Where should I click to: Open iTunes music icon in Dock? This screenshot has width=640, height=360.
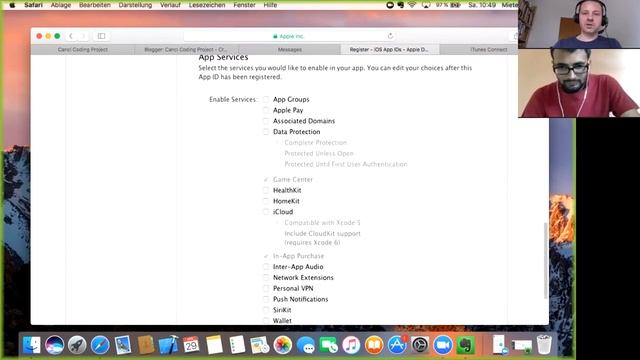coord(351,345)
